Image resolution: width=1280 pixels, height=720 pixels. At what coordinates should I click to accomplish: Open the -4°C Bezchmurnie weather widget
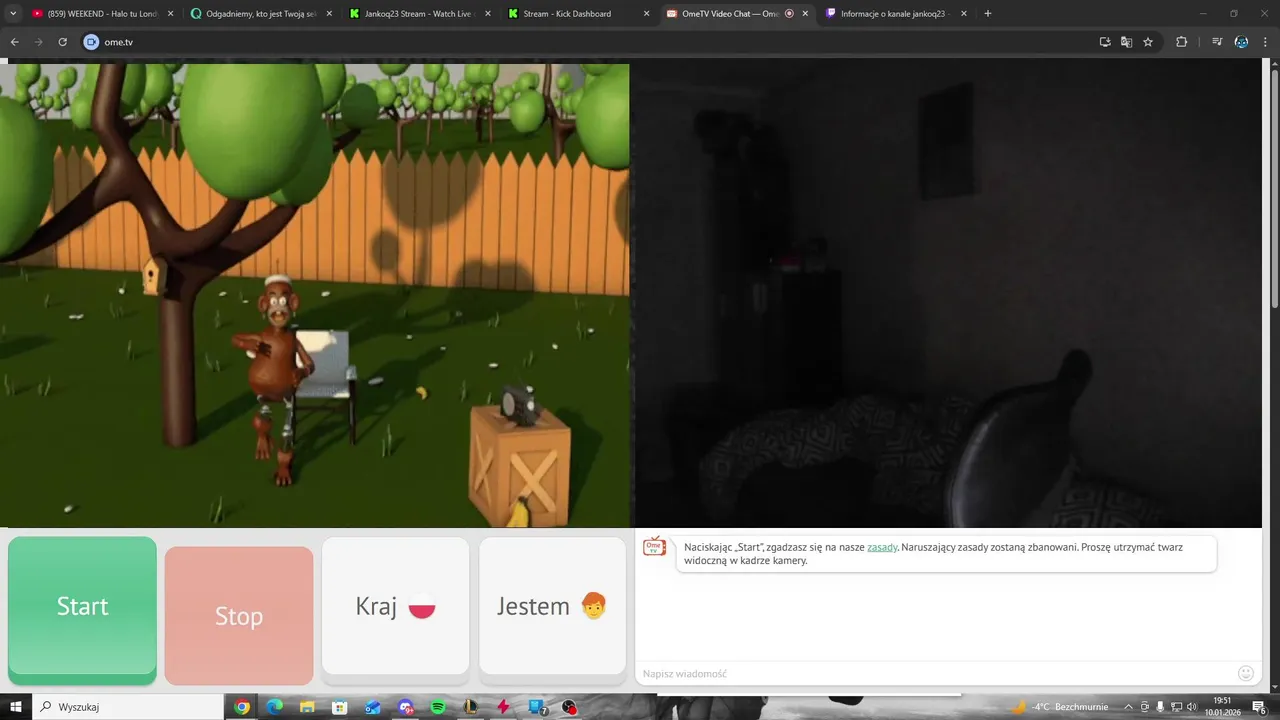click(x=1060, y=707)
